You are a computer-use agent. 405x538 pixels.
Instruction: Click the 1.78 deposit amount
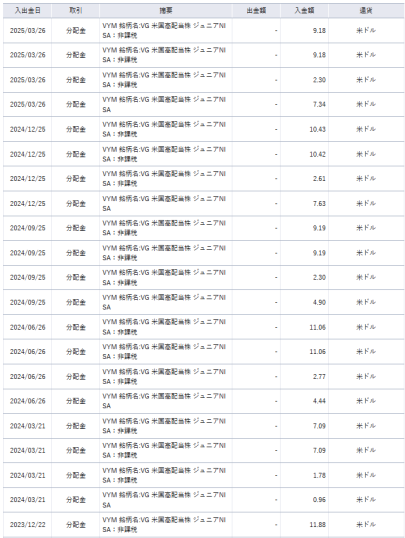tap(319, 475)
